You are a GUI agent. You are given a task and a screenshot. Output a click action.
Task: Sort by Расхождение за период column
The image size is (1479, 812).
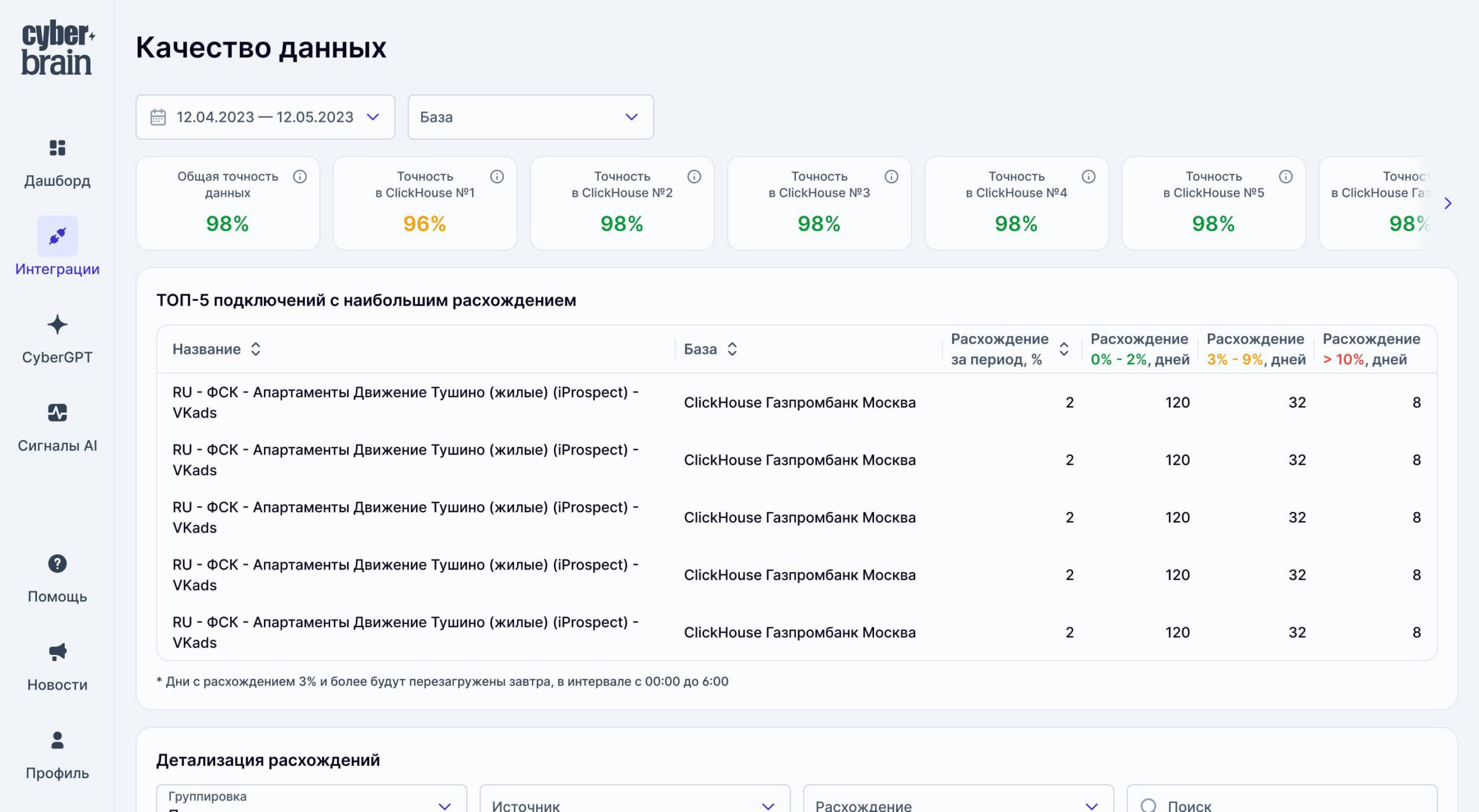tap(1064, 349)
